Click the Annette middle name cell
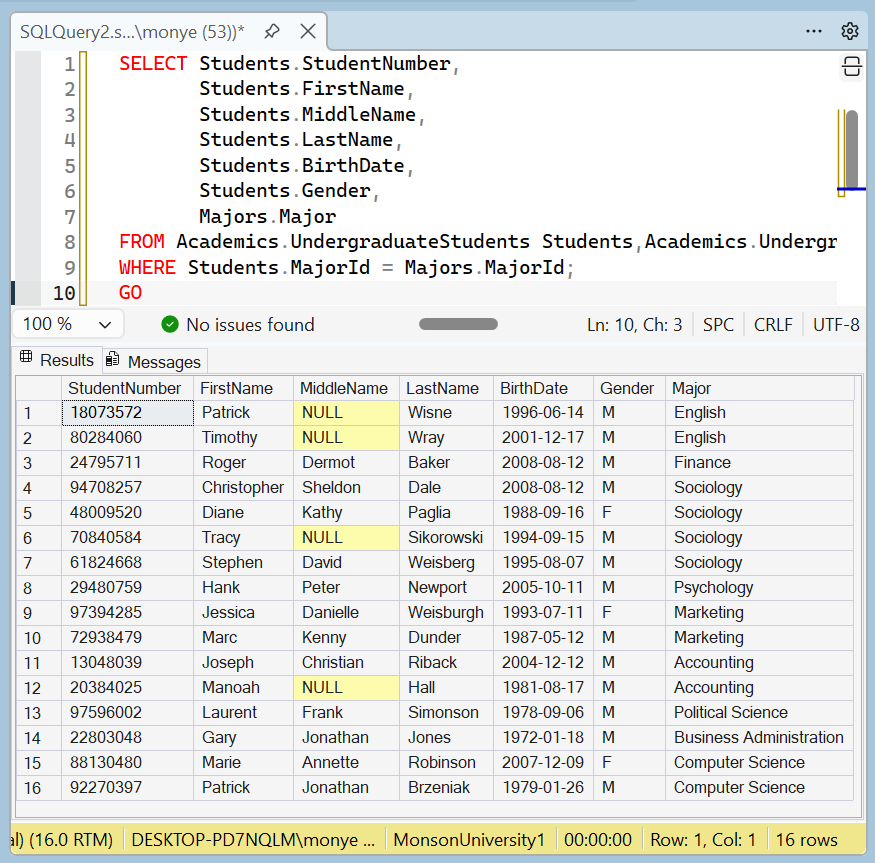Screen dimensions: 875x863 point(346,763)
